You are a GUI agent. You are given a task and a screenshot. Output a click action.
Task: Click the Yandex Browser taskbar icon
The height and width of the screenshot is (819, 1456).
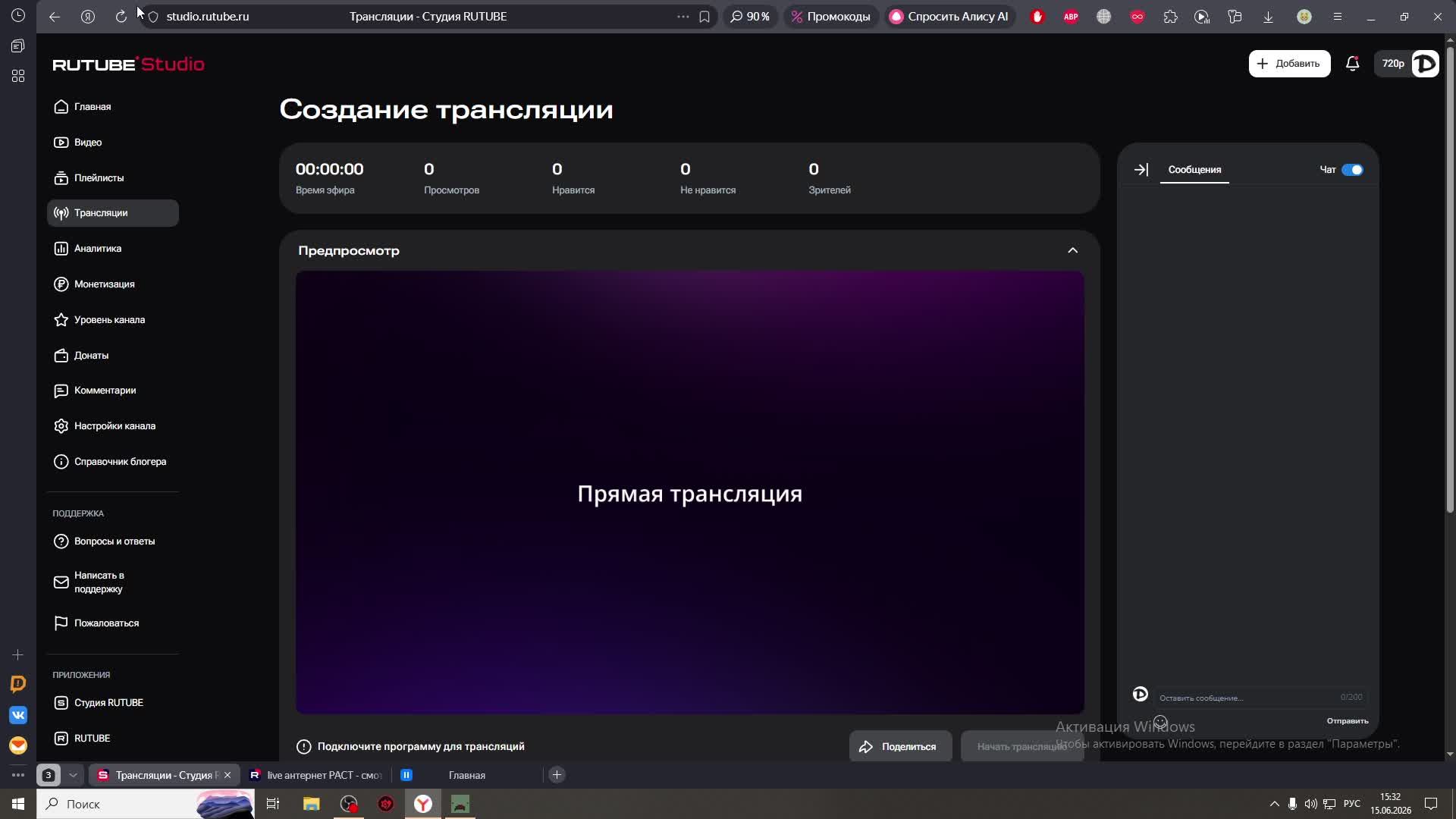pos(423,804)
